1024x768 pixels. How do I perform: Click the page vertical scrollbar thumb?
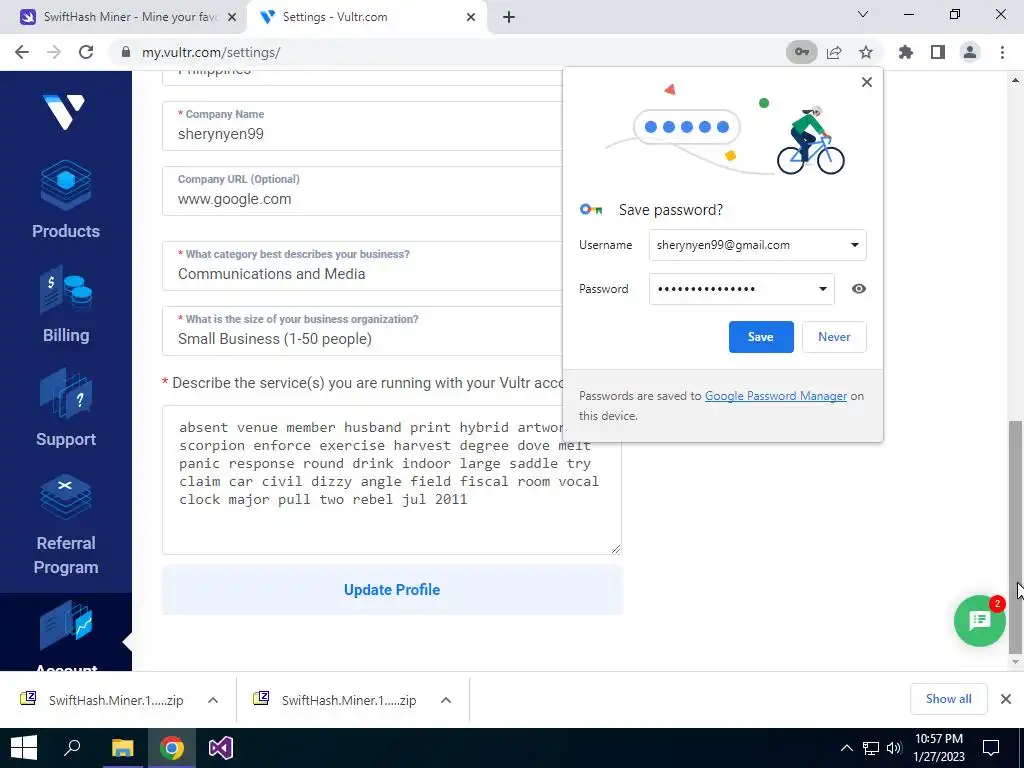click(1015, 536)
